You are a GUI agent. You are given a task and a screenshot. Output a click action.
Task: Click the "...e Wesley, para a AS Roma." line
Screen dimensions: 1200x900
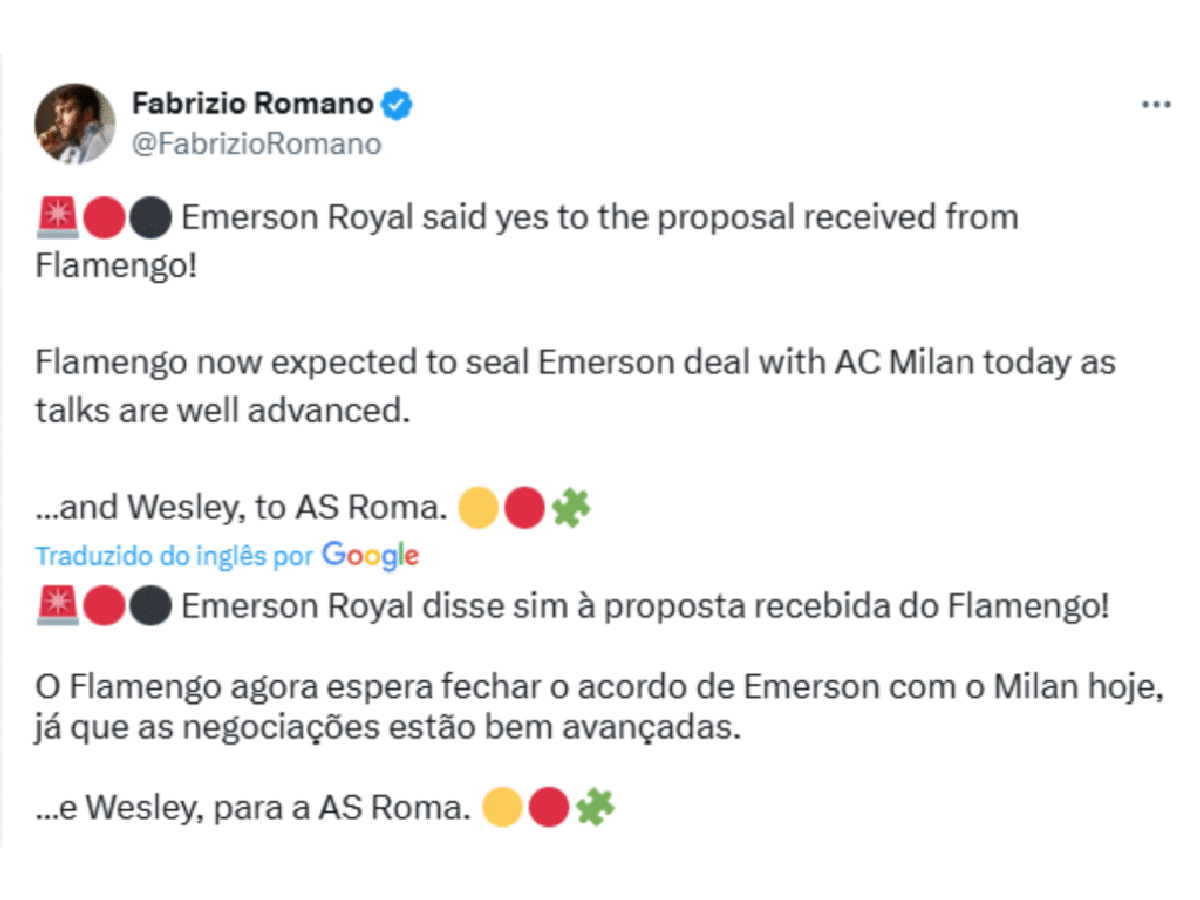coord(252,807)
